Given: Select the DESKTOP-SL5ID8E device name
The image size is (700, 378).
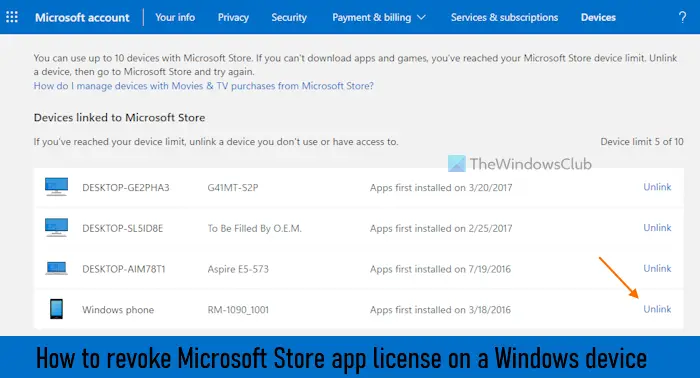Looking at the screenshot, I should 123,228.
